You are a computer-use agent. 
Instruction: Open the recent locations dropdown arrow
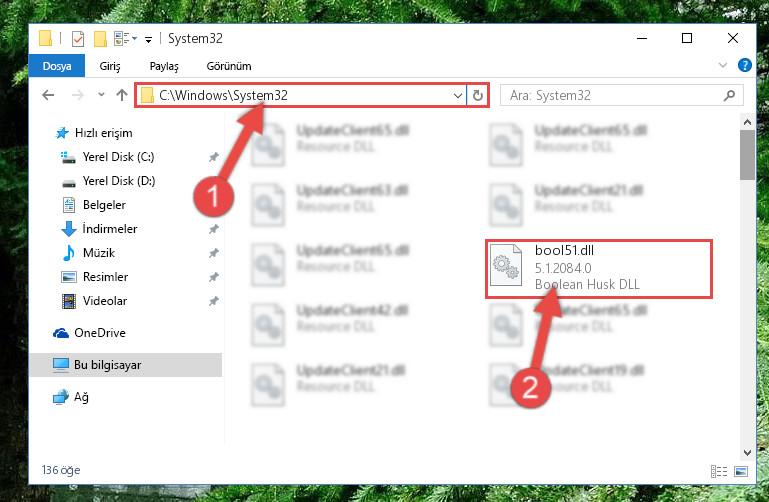(x=101, y=95)
